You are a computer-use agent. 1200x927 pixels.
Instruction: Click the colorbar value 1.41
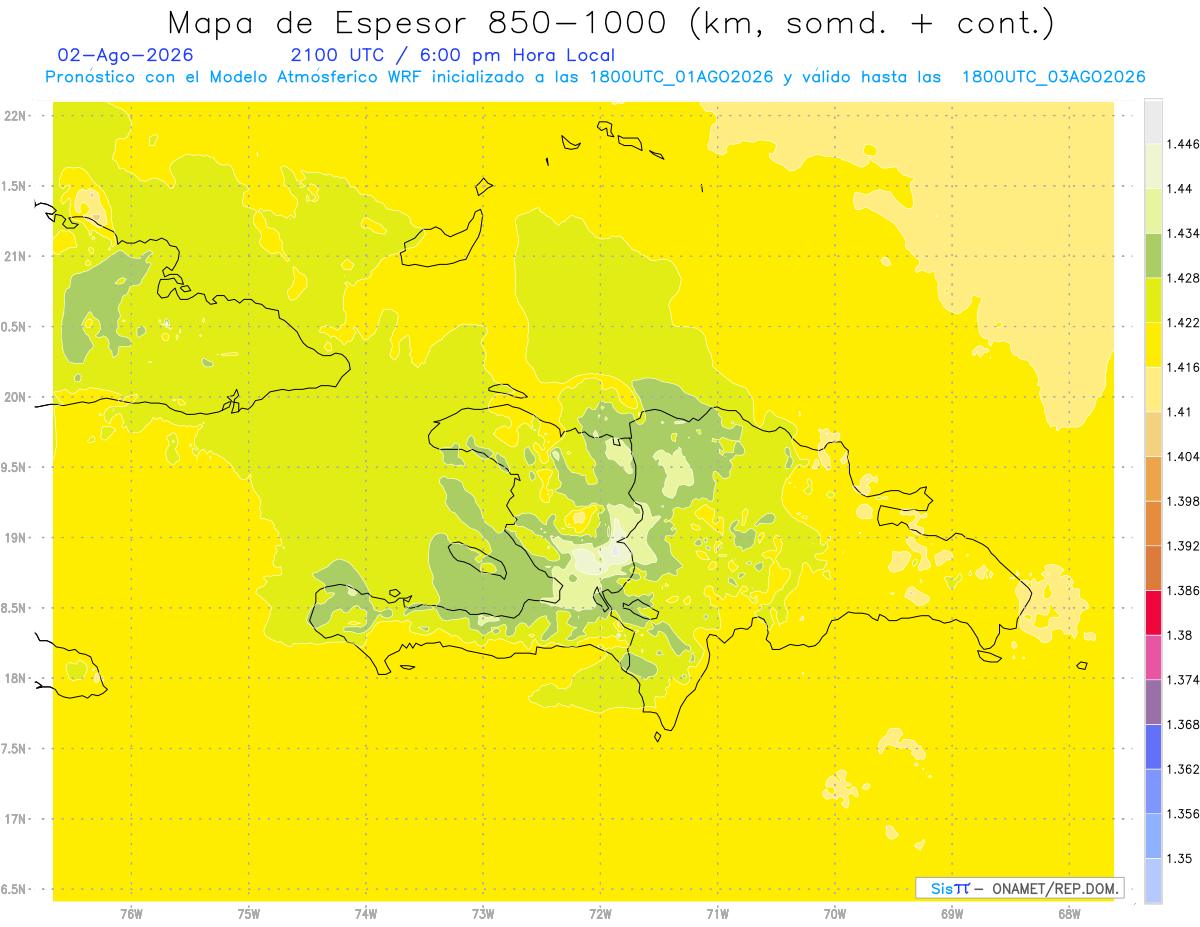click(1180, 412)
